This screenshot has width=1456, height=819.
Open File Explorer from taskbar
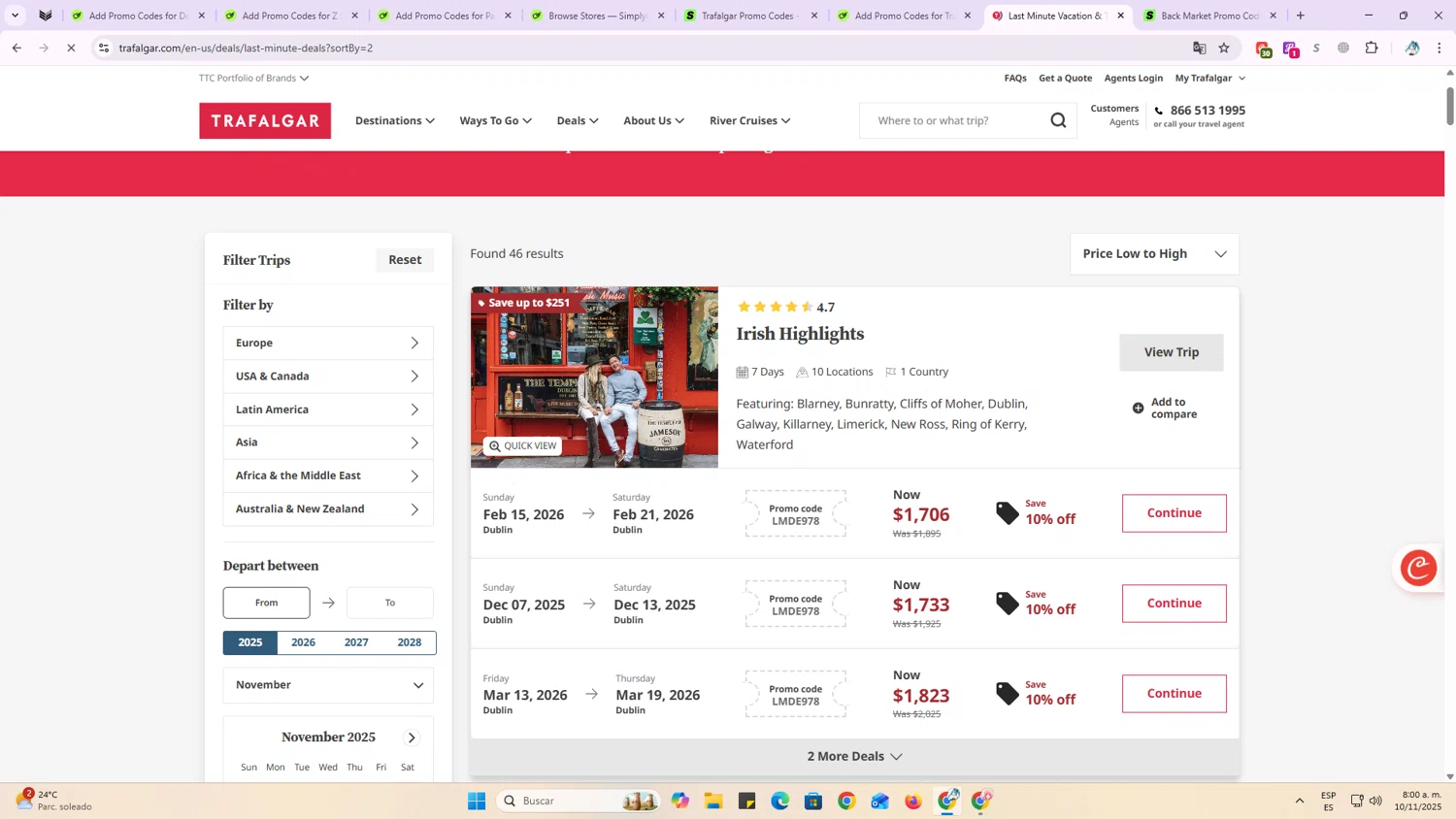pyautogui.click(x=713, y=801)
